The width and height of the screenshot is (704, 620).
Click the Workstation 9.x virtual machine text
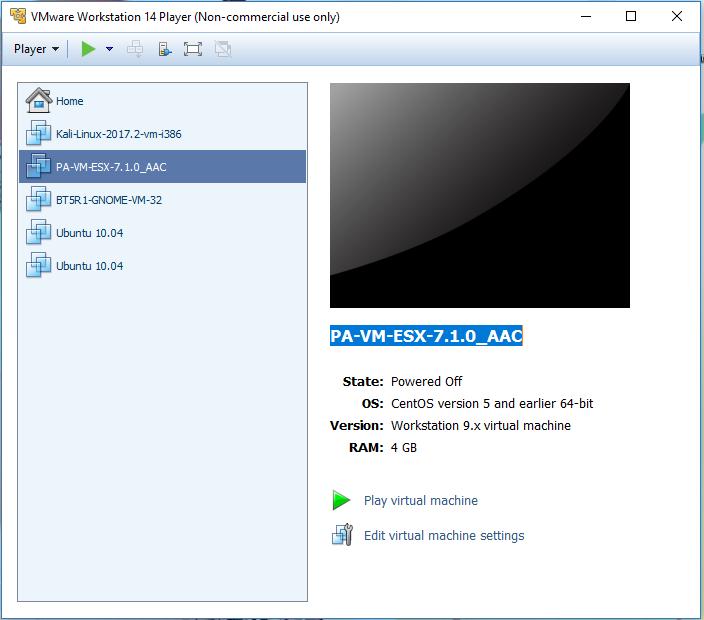[x=480, y=425]
